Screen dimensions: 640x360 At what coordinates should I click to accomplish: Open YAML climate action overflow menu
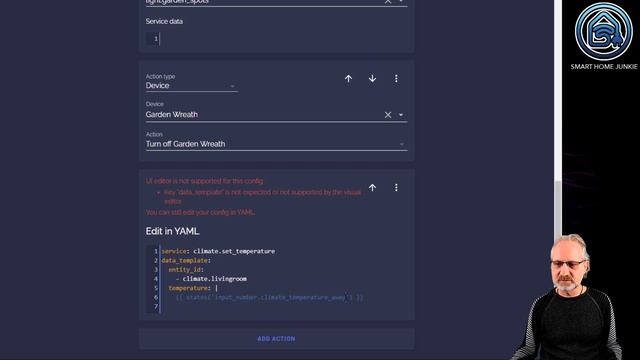point(396,187)
